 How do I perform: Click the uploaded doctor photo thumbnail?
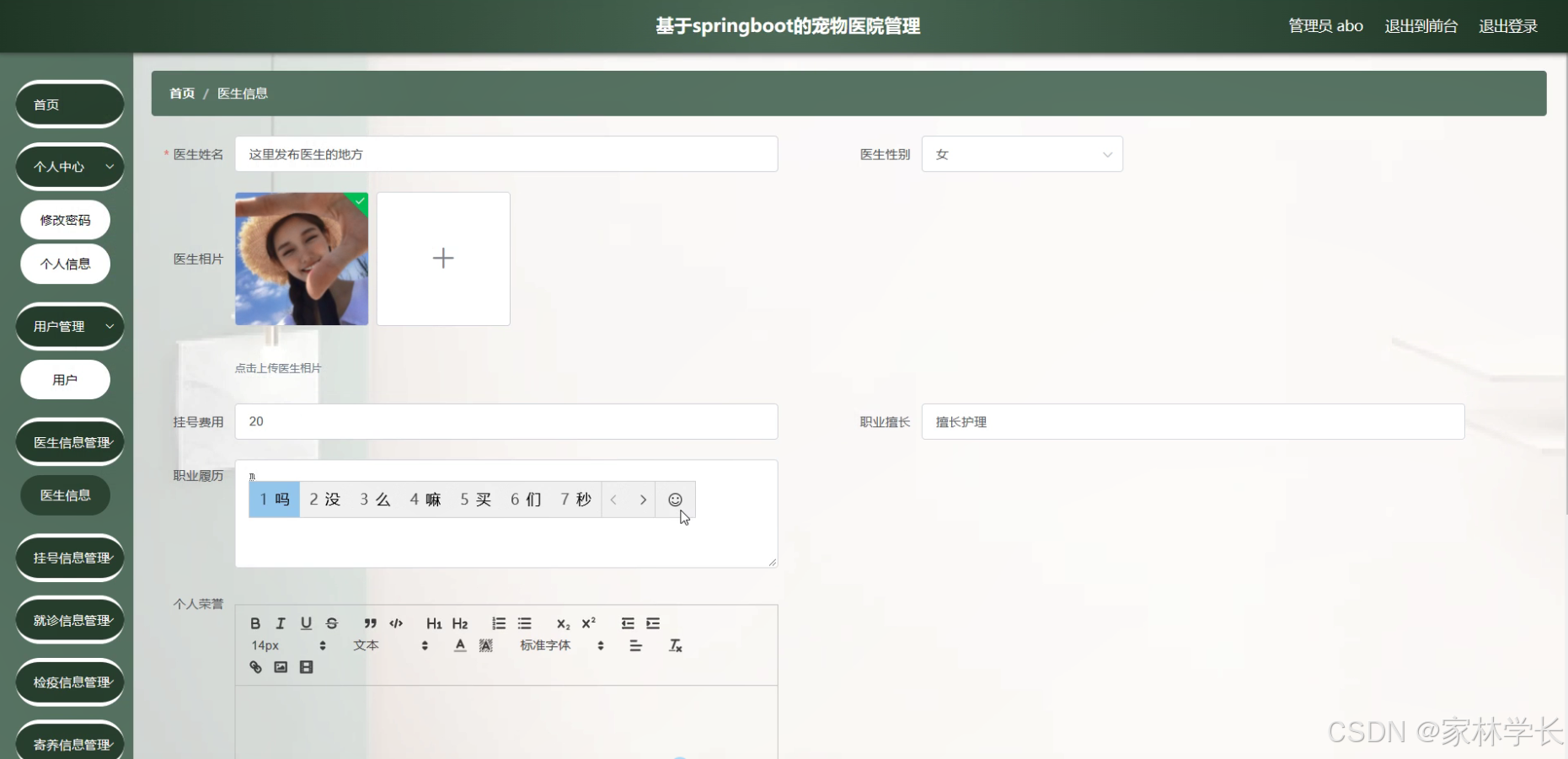302,259
